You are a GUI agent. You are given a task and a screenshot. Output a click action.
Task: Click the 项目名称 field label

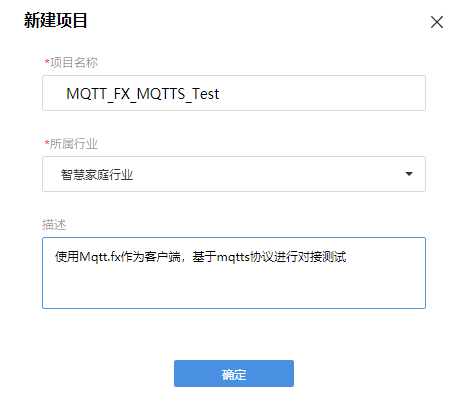tap(74, 62)
